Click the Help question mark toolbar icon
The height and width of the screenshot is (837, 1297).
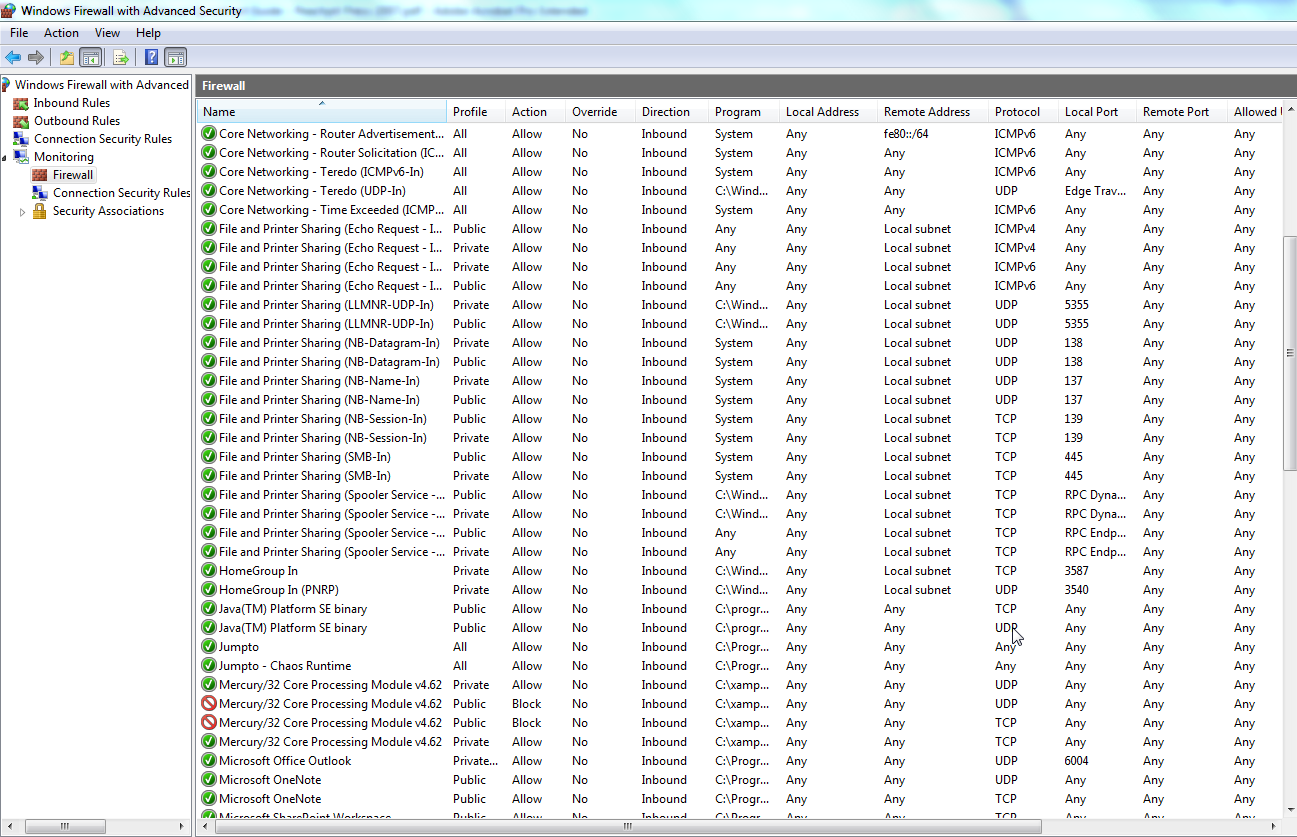point(150,57)
